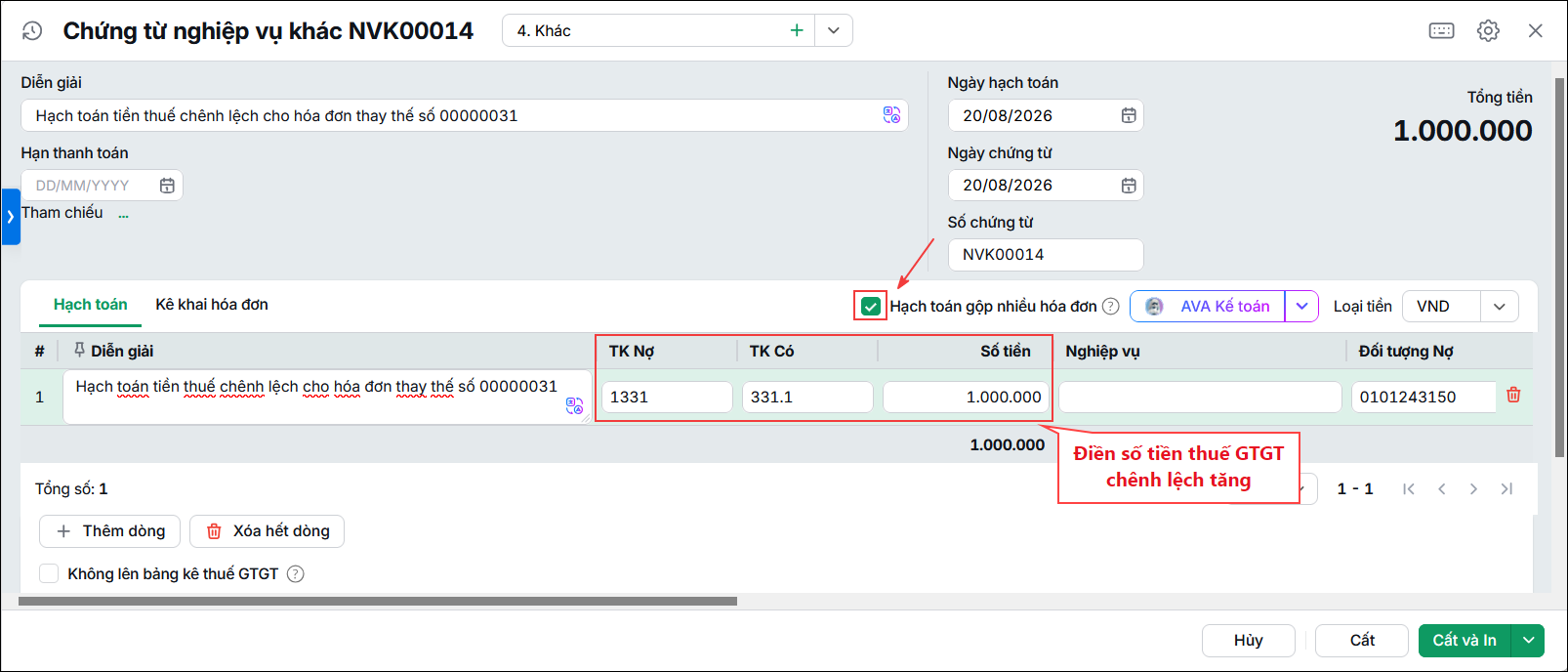This screenshot has width=1568, height=672.
Task: Edit the TK Nợ 1331 cell
Action: 667,398
